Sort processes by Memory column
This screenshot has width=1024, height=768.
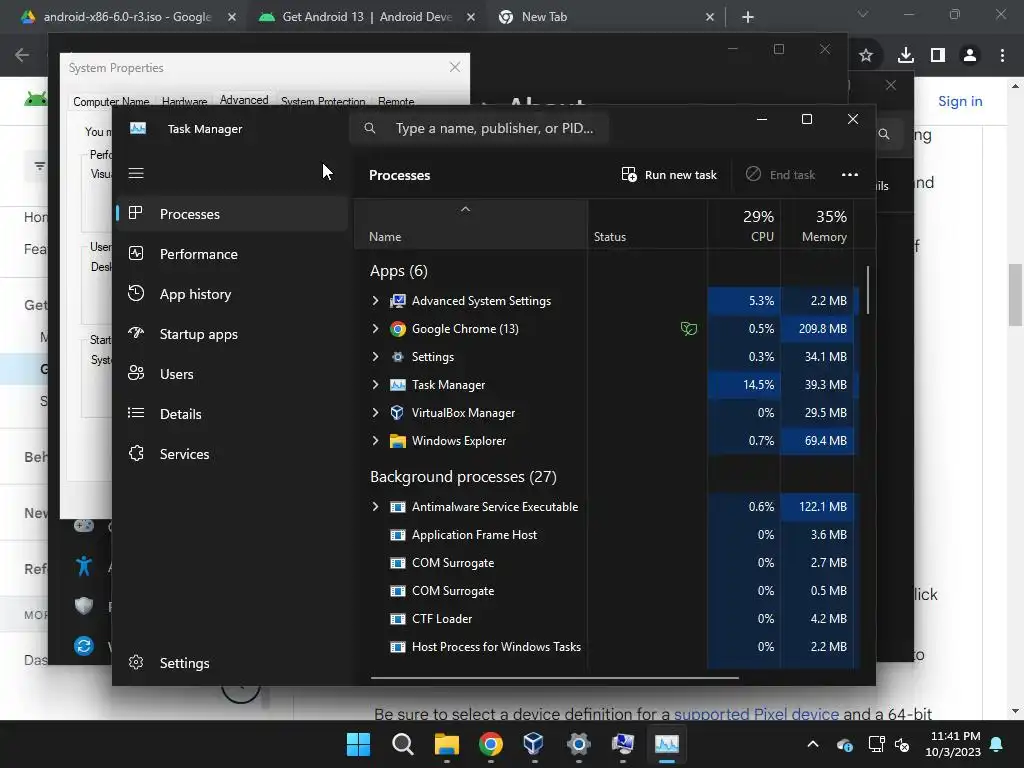tap(817, 225)
